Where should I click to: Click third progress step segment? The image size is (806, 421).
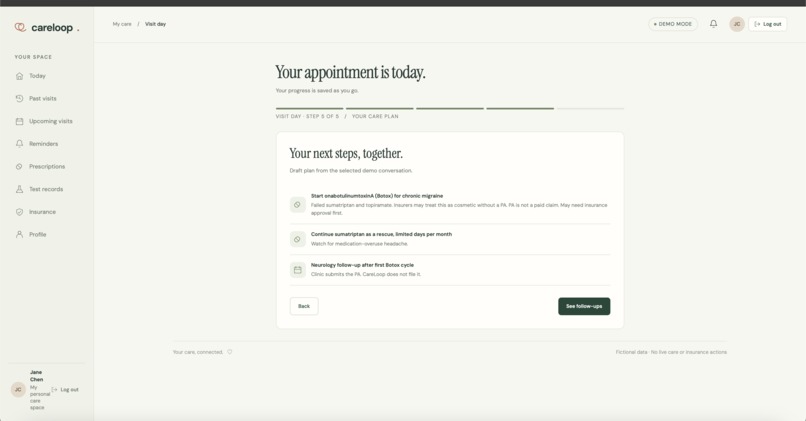click(450, 108)
